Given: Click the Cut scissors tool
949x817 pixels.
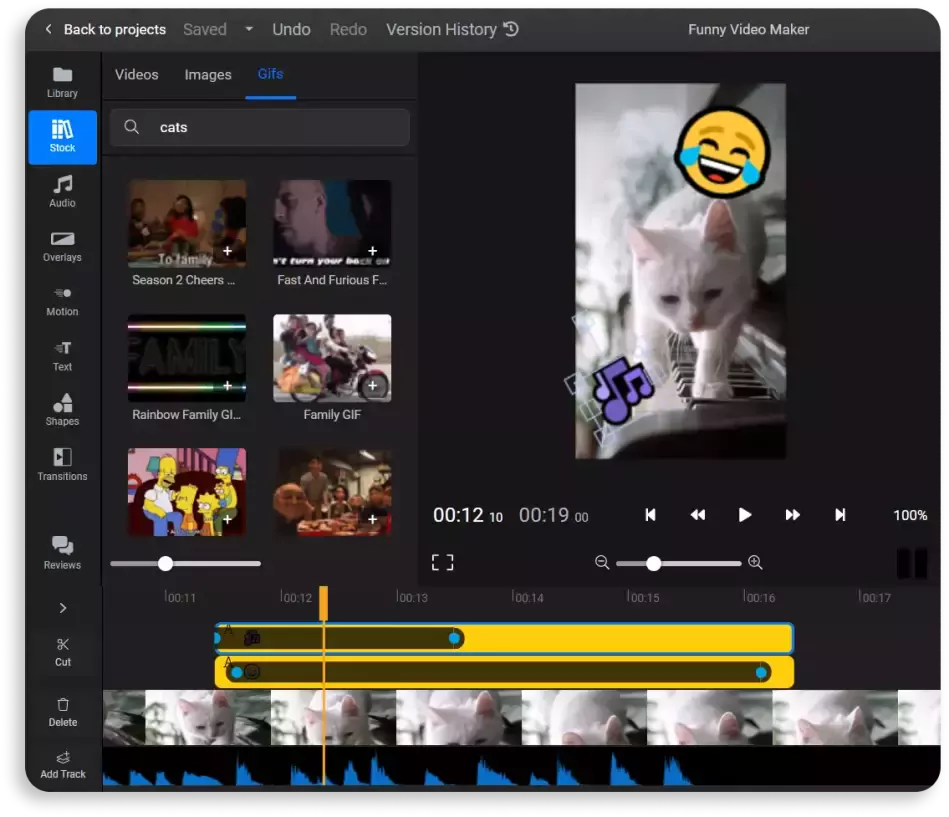Looking at the screenshot, I should (x=63, y=651).
